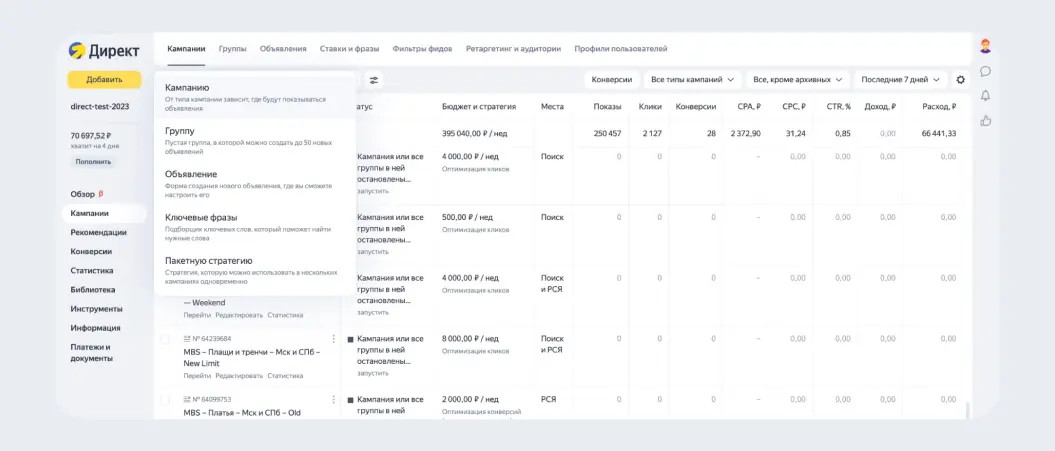Switch to the Объявления tab
This screenshot has height=451, width=1055.
[x=283, y=48]
